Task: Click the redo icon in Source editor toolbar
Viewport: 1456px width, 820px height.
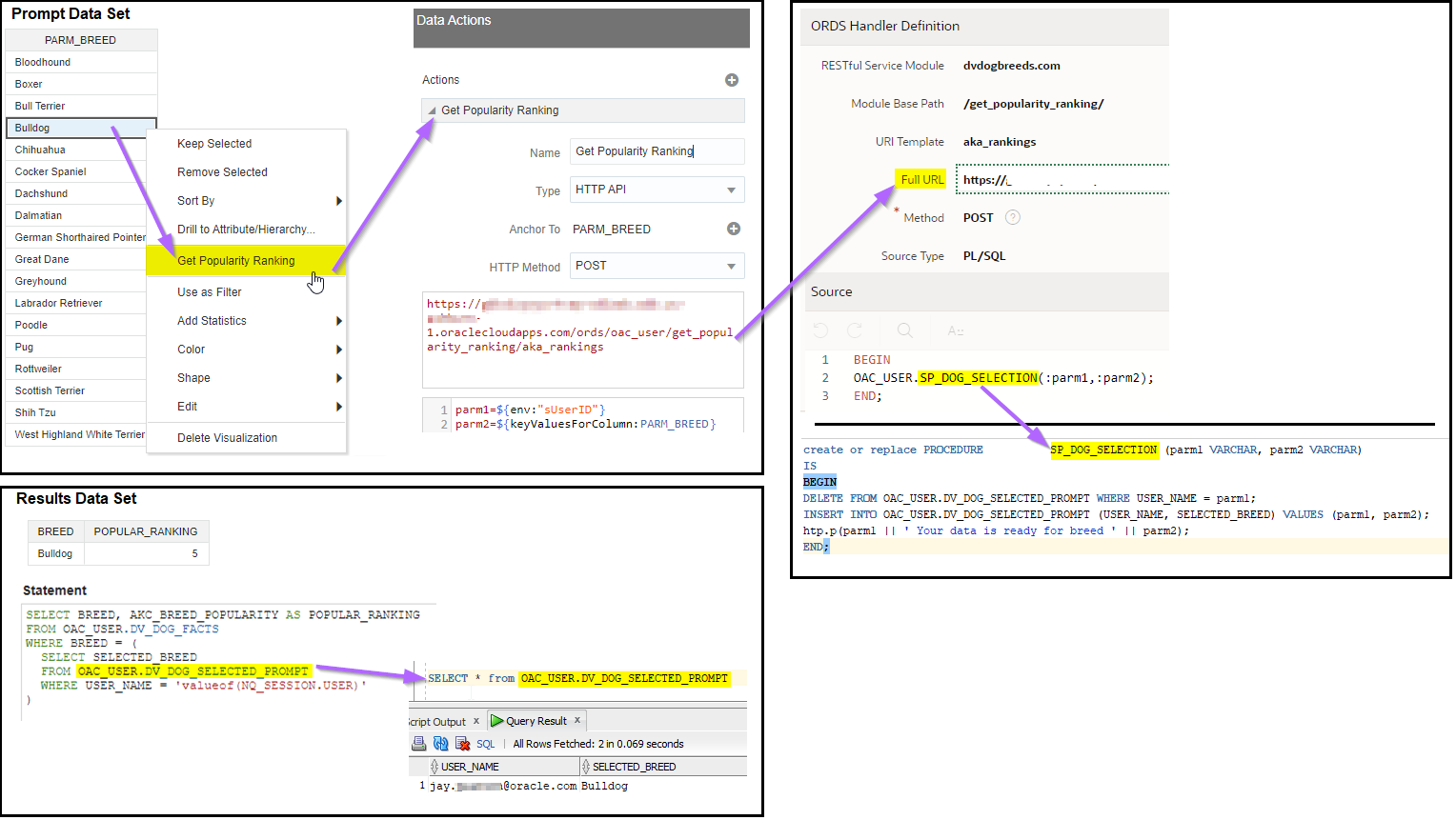Action: point(855,330)
